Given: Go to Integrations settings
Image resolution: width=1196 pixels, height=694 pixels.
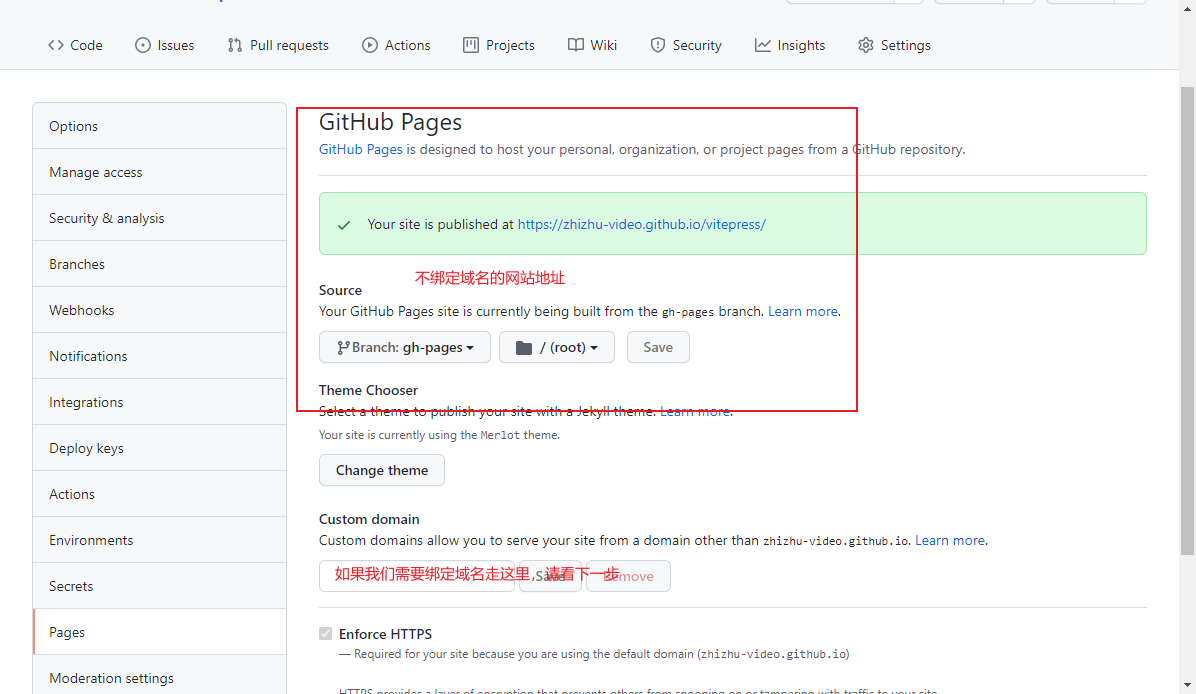Looking at the screenshot, I should [159, 402].
